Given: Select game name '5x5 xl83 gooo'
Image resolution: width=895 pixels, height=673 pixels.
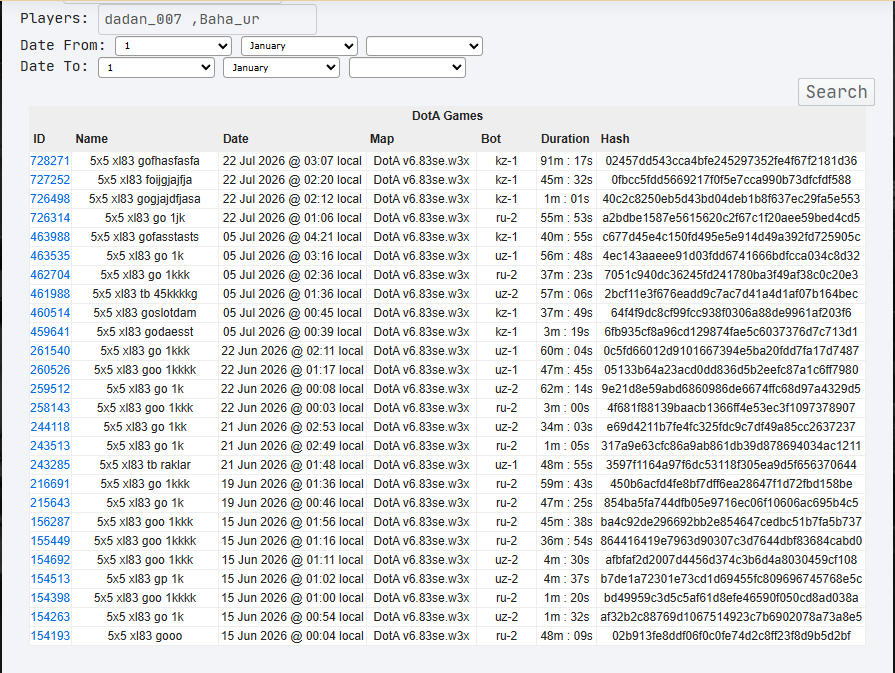Looking at the screenshot, I should [x=145, y=636].
